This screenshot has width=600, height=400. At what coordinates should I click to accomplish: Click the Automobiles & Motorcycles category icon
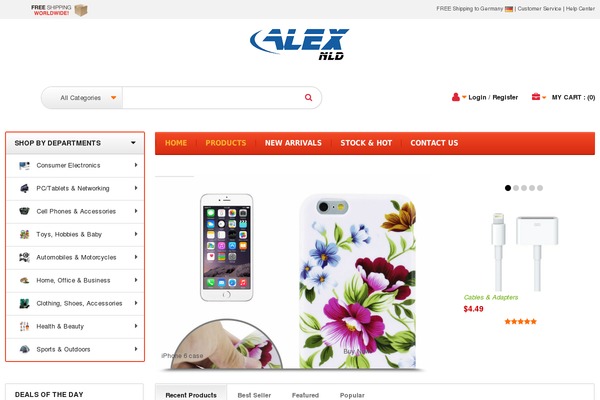click(24, 258)
